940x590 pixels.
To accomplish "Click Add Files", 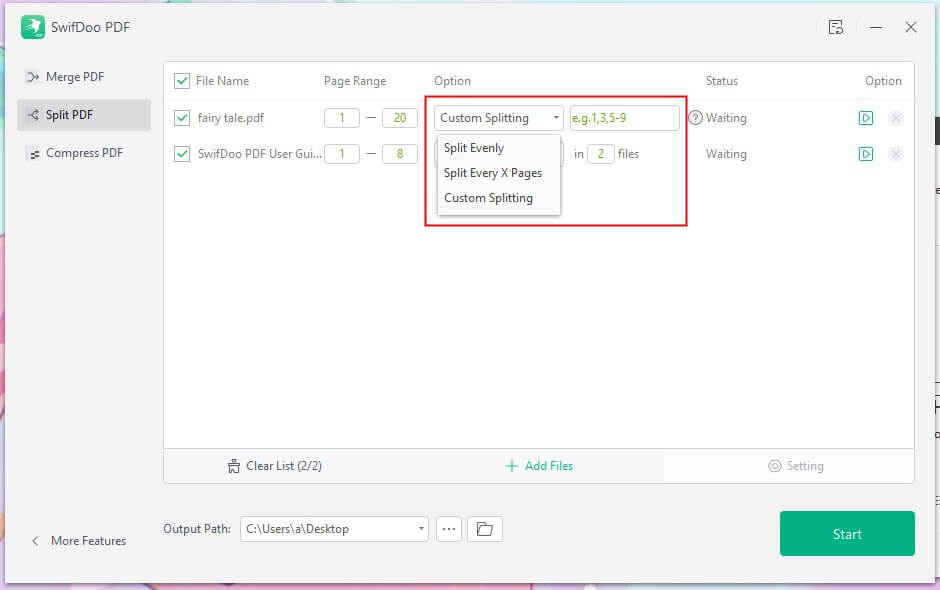I will pos(540,466).
